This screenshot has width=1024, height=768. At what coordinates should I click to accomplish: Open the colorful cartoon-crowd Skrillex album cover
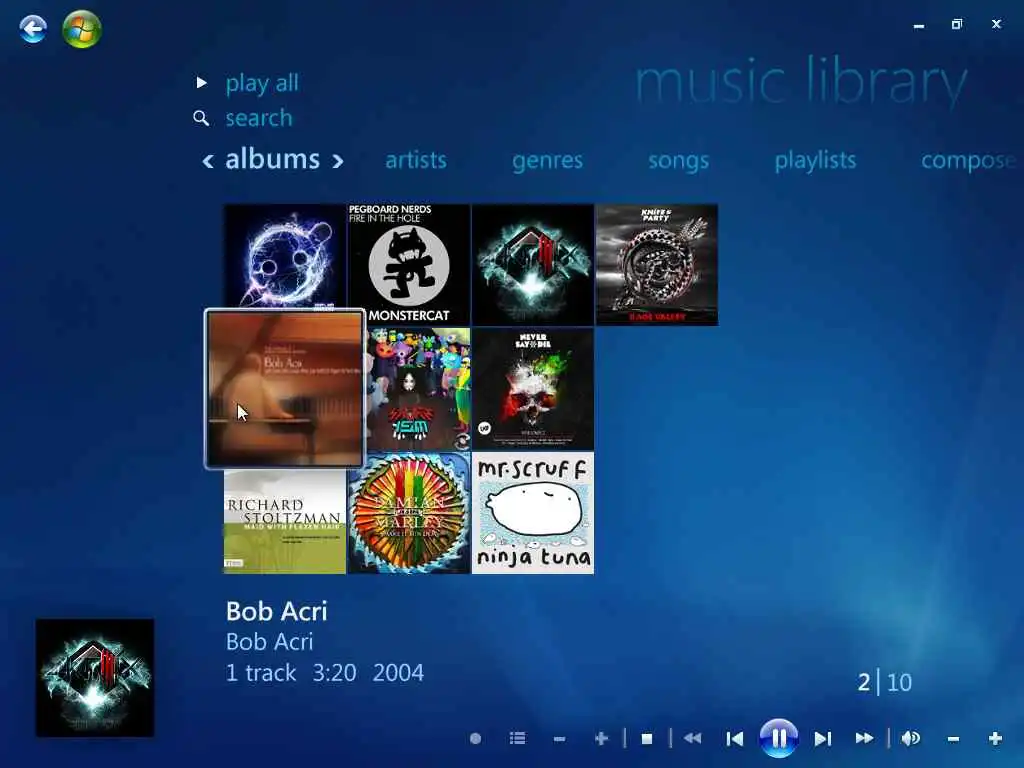pyautogui.click(x=418, y=389)
